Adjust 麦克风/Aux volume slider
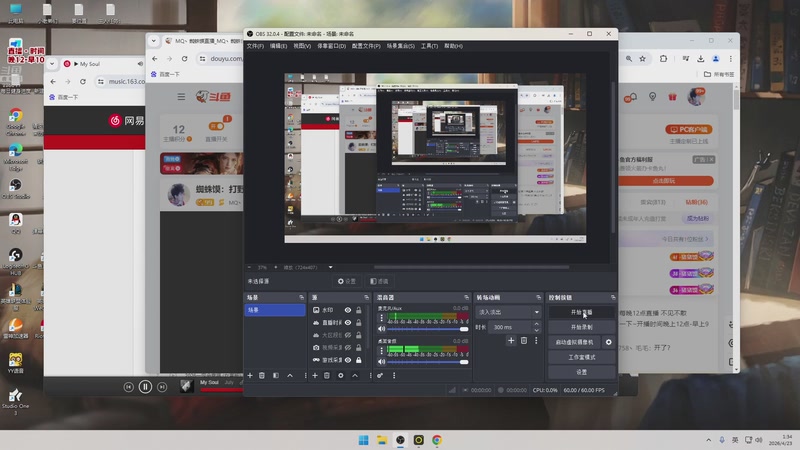The width and height of the screenshot is (800, 450). (428, 329)
